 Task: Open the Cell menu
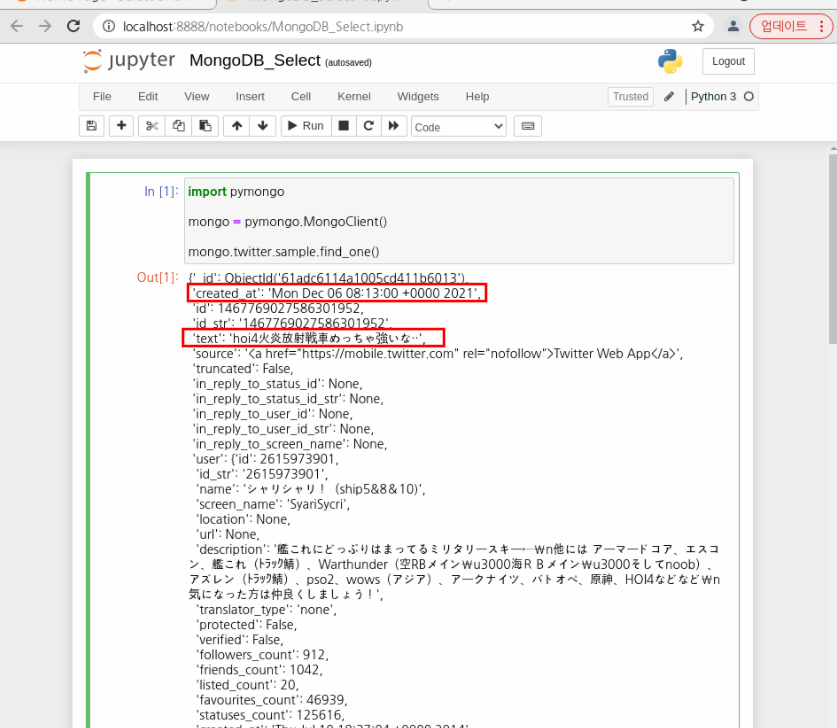click(x=301, y=97)
